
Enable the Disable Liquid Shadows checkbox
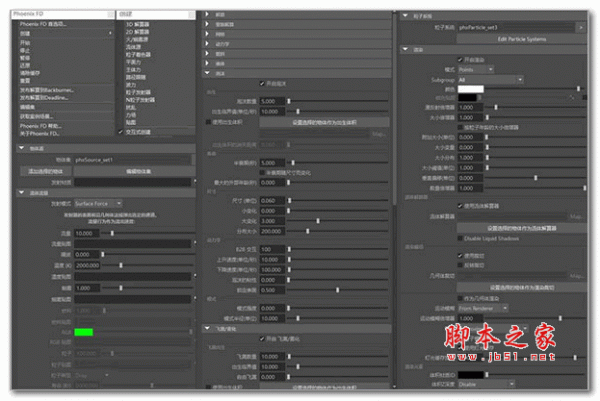coord(460,238)
